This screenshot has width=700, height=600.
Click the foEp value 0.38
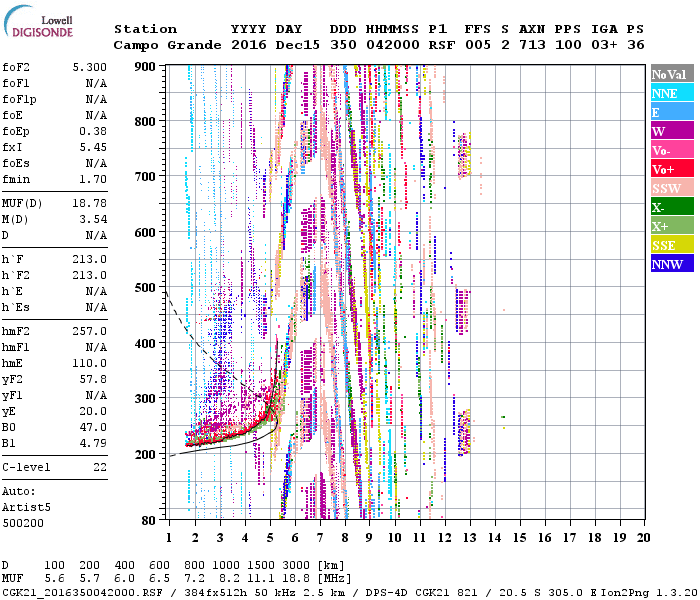pyautogui.click(x=93, y=131)
